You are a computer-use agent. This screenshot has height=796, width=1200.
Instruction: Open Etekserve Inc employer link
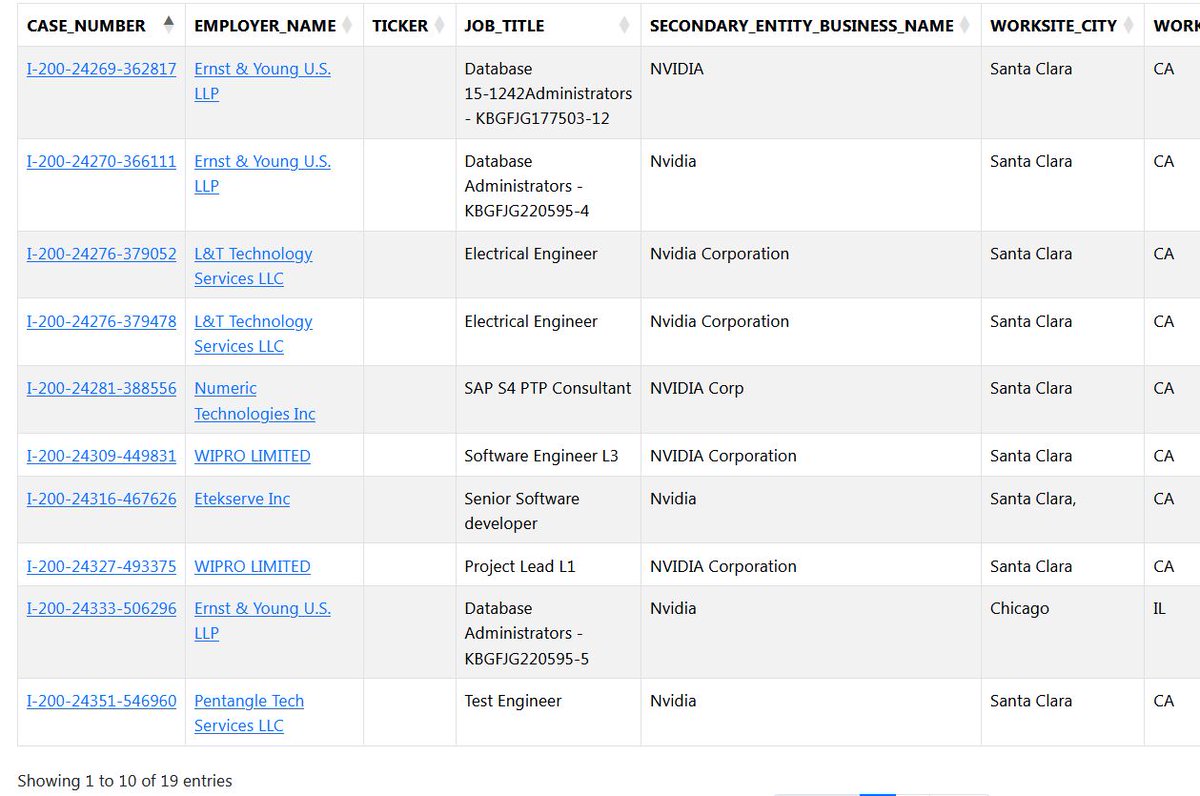242,498
